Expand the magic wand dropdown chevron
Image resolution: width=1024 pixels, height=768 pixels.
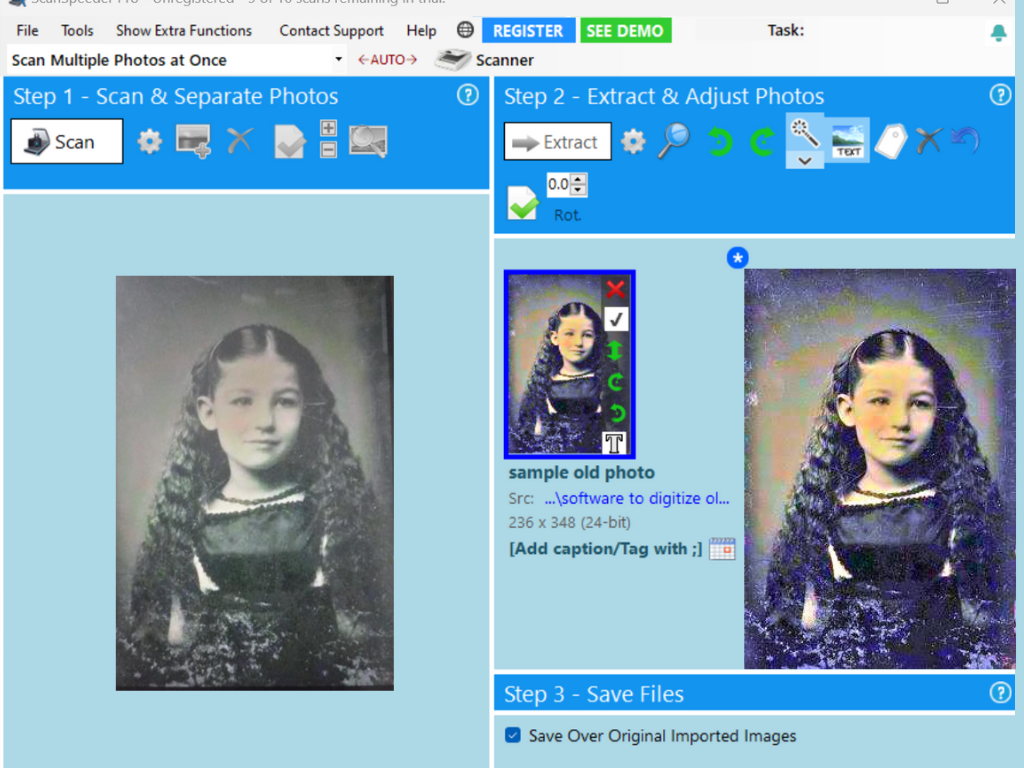click(805, 161)
